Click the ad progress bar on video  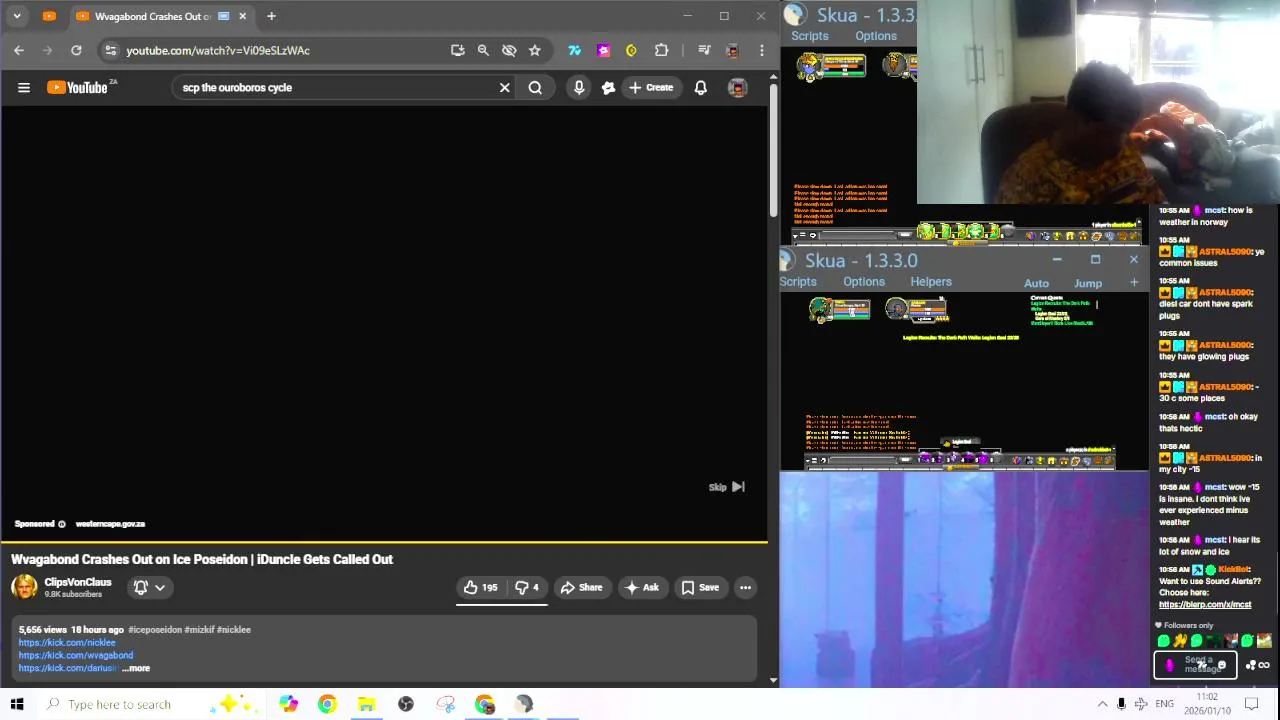pyautogui.click(x=384, y=543)
